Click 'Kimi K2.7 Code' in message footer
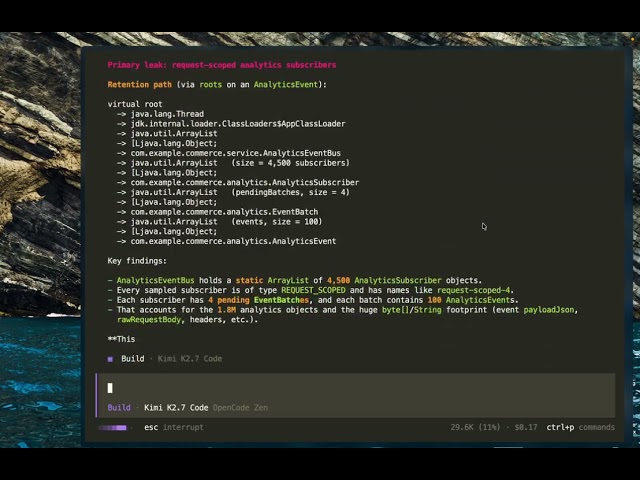 pos(190,359)
